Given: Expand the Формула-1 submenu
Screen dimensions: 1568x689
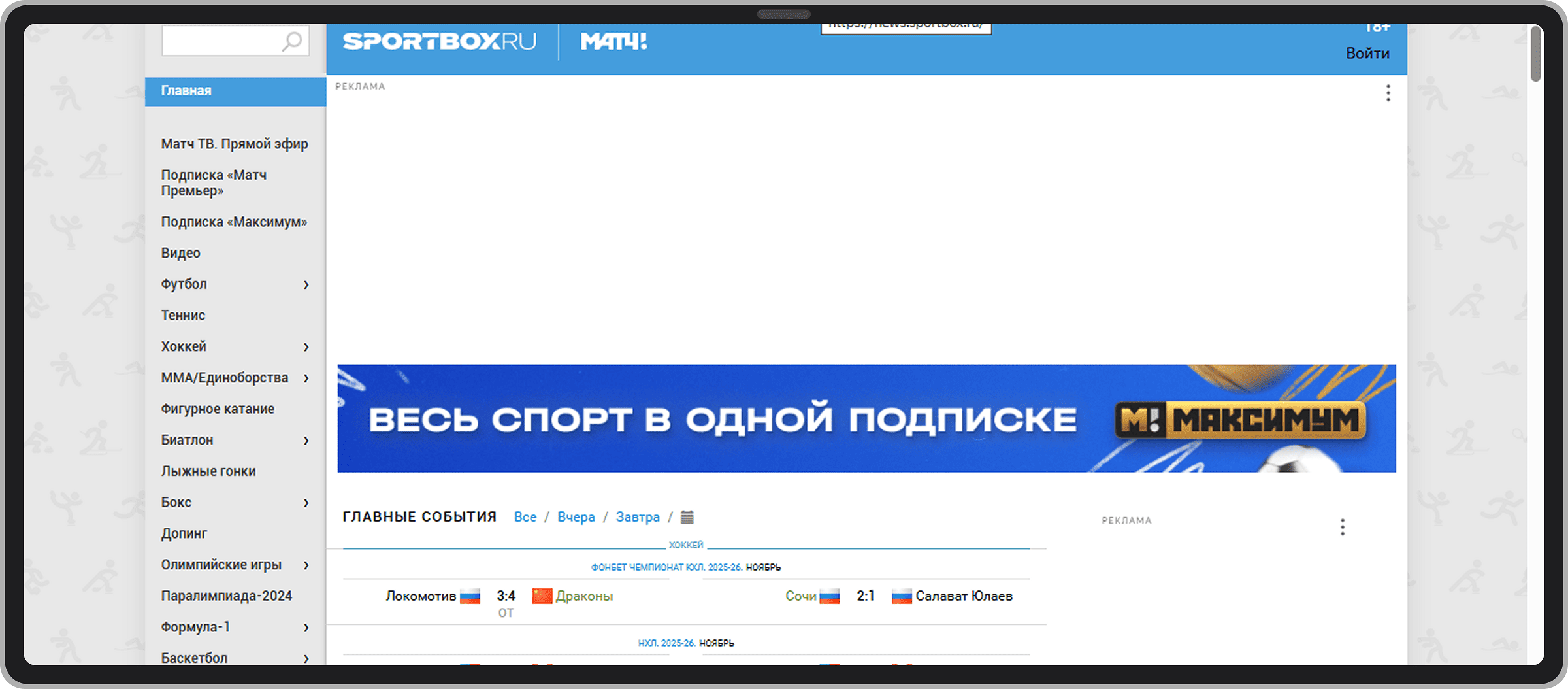Looking at the screenshot, I should 307,628.
